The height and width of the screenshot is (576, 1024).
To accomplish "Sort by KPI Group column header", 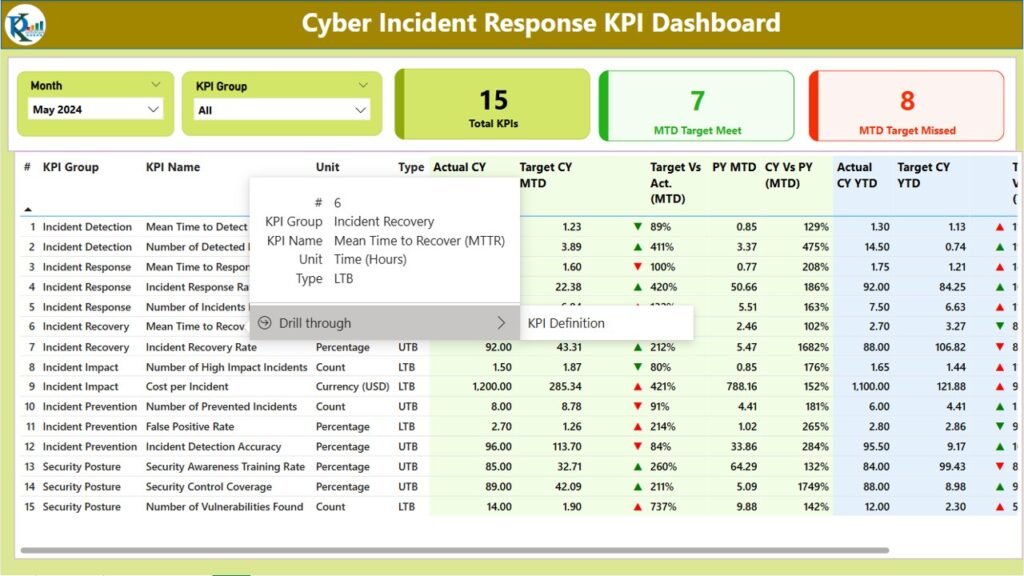I will click(71, 167).
